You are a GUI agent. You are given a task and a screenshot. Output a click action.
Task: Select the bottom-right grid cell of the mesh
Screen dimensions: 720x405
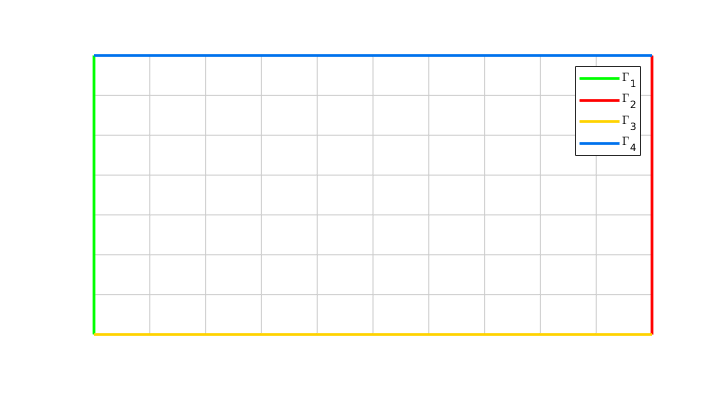pyautogui.click(x=624, y=315)
